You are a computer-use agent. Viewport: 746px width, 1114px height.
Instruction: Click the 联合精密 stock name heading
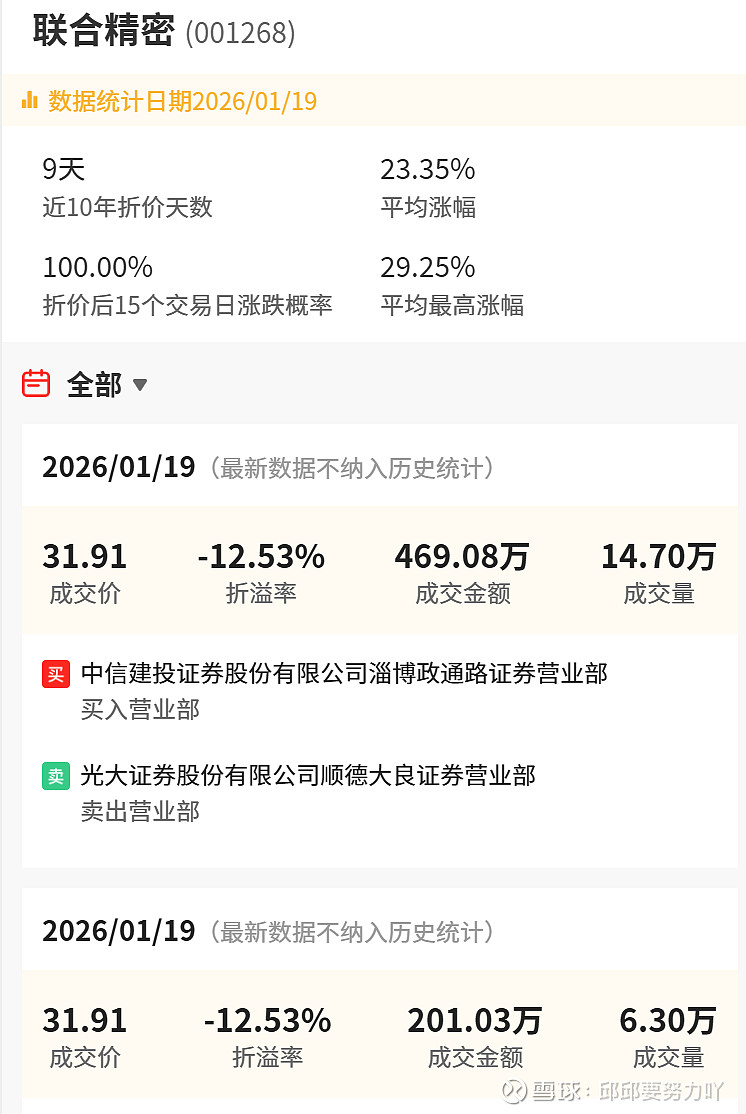[104, 31]
